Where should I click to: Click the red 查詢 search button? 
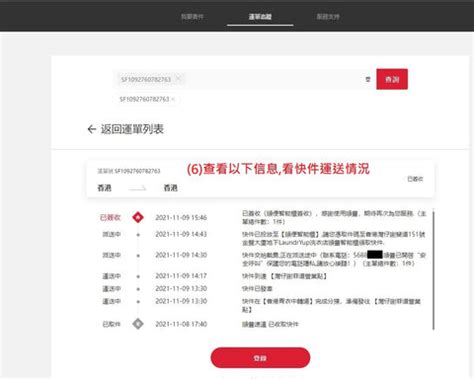392,79
